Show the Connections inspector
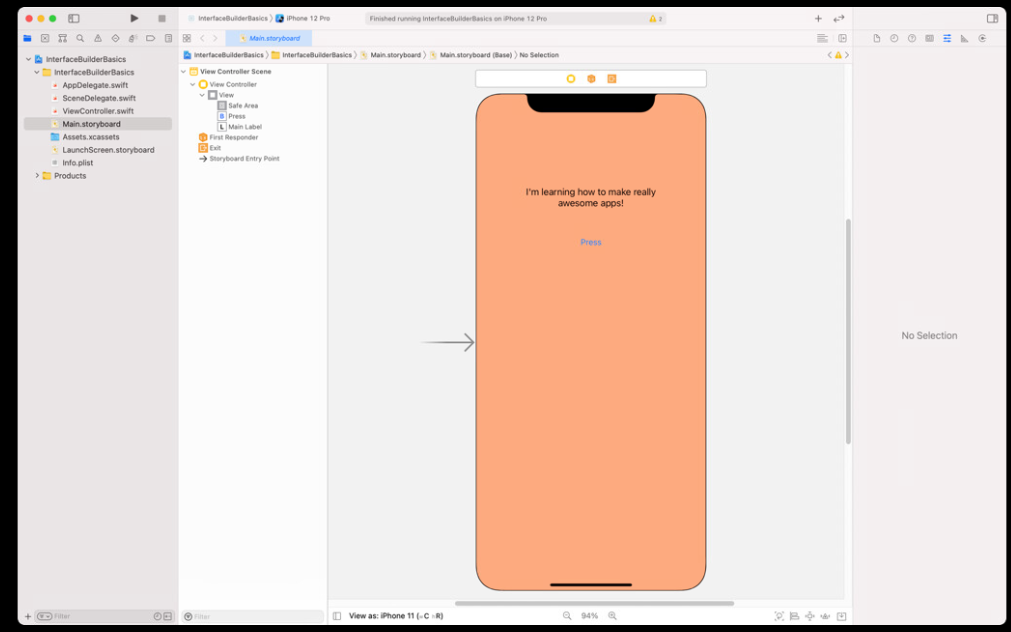Viewport: 1011px width, 632px height. (982, 39)
